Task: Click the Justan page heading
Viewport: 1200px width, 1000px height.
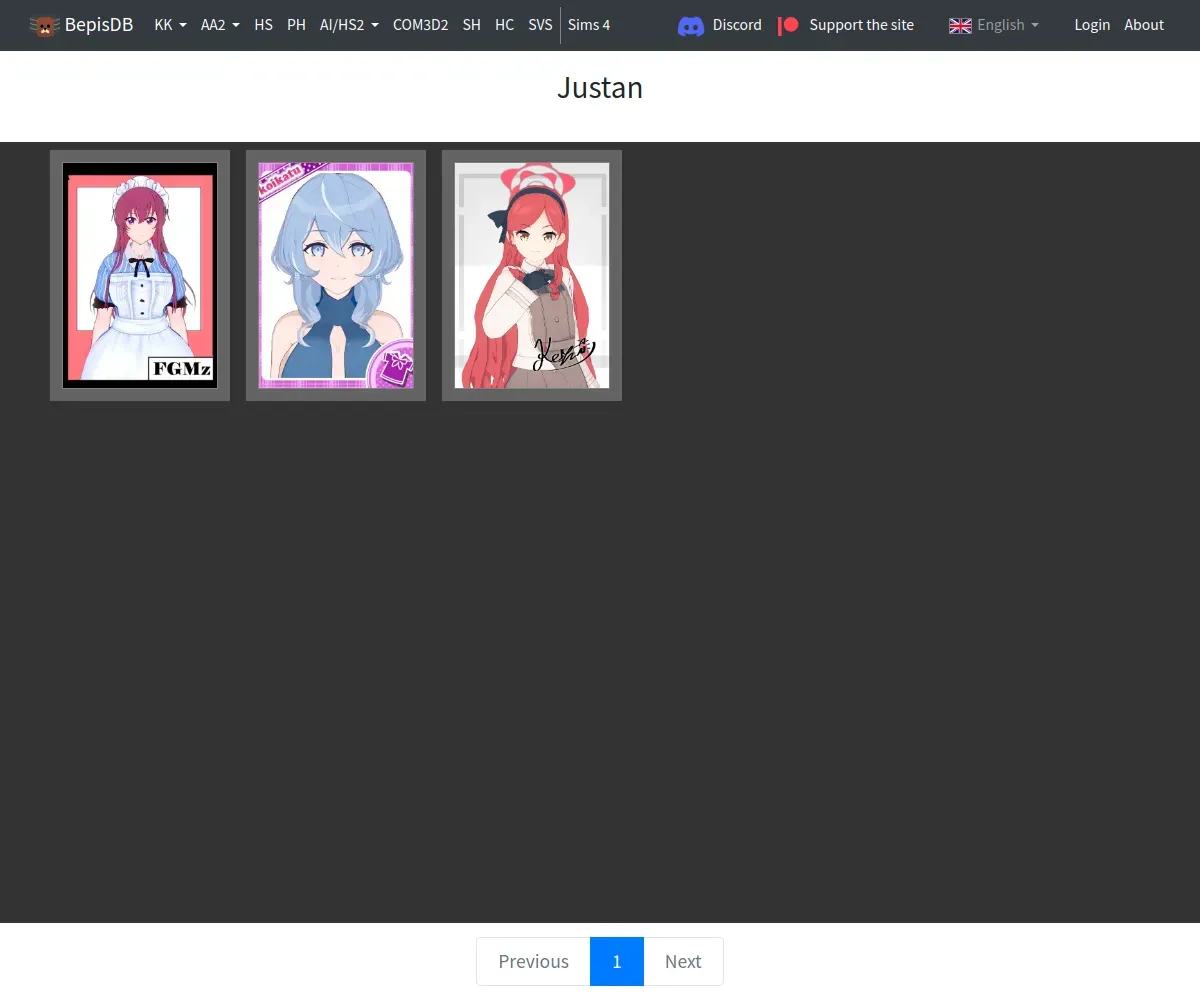Action: [x=600, y=88]
